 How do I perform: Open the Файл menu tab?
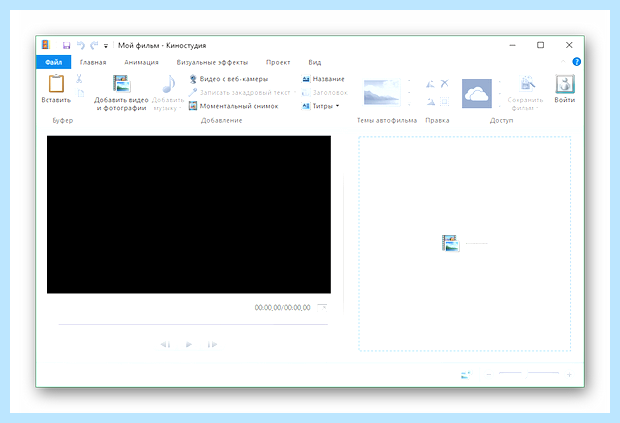click(53, 62)
